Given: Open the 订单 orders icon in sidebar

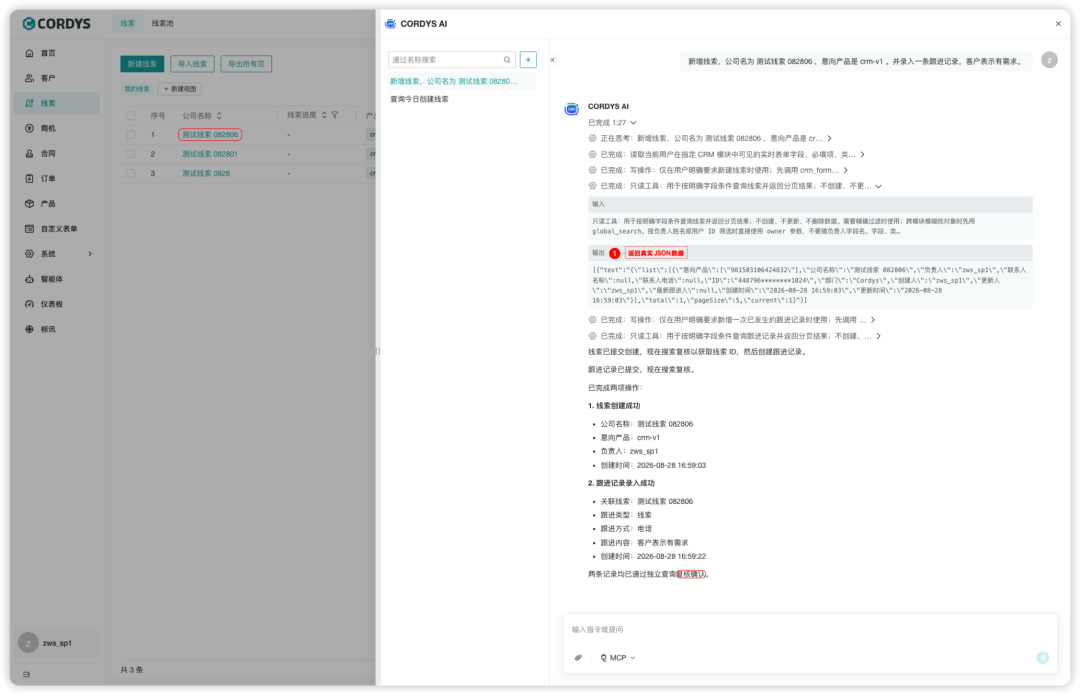Looking at the screenshot, I should click(29, 178).
